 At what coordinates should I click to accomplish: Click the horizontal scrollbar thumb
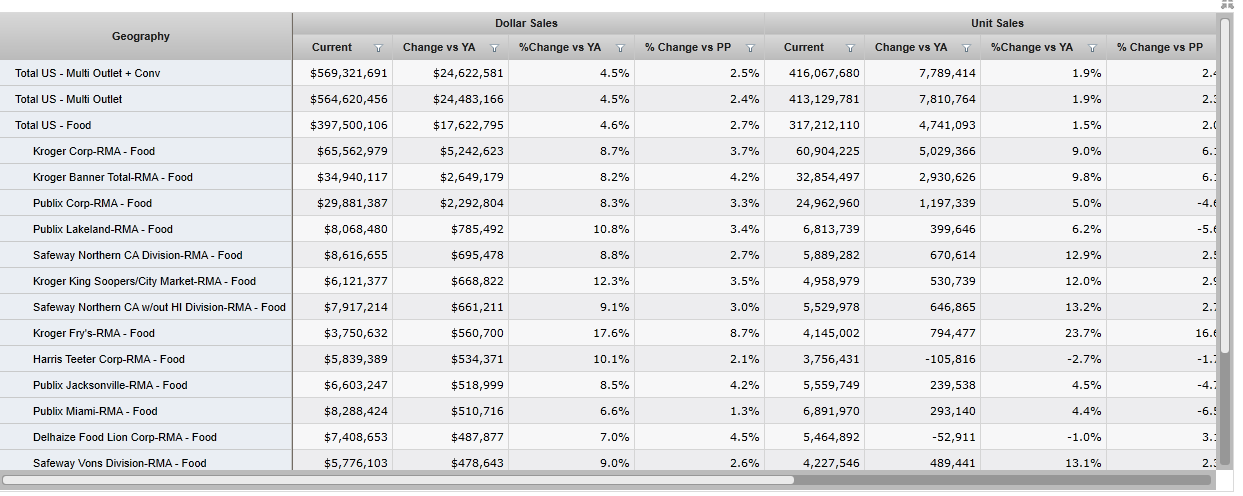point(400,480)
